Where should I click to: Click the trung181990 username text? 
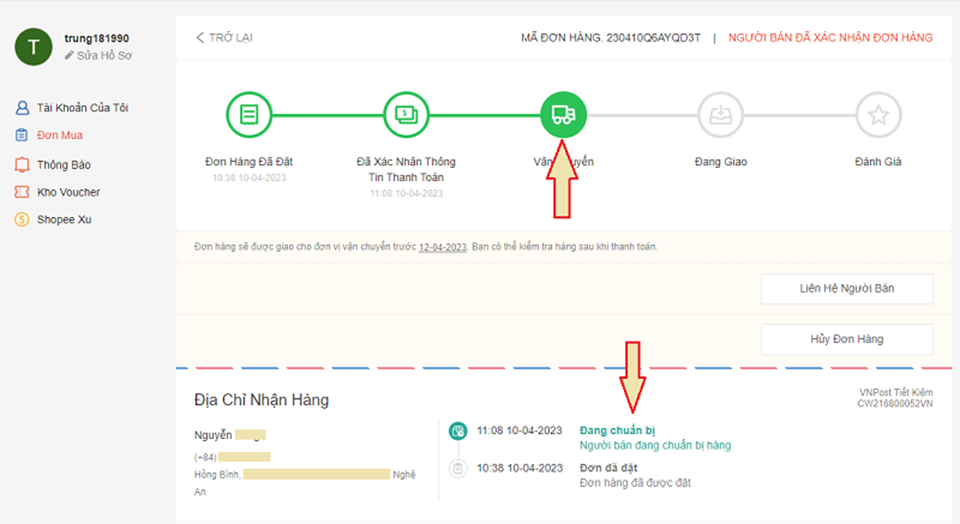[97, 38]
